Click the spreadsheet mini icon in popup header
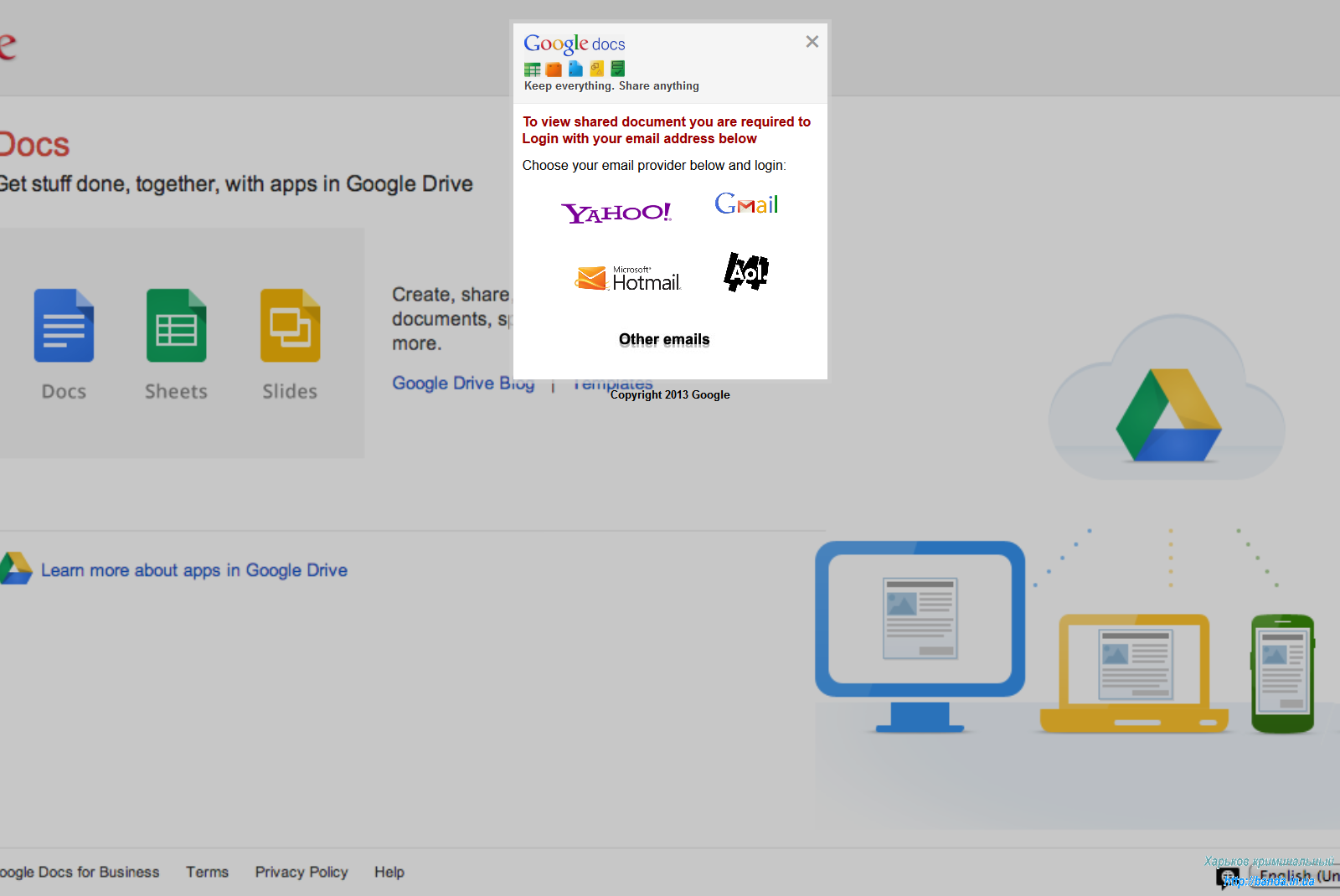This screenshot has height=896, width=1340. (x=533, y=70)
